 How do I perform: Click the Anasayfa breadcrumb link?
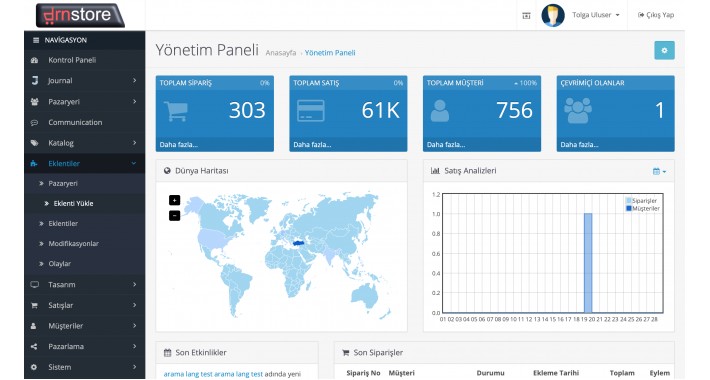(281, 53)
